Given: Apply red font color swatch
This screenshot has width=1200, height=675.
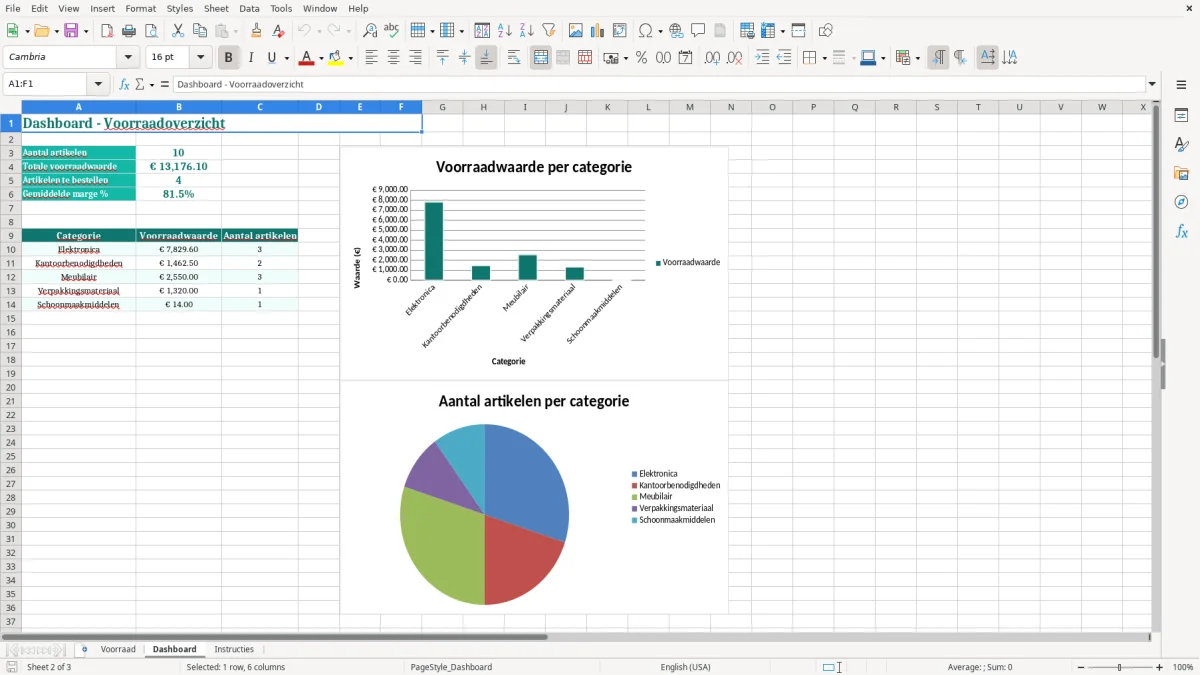Looking at the screenshot, I should point(307,58).
